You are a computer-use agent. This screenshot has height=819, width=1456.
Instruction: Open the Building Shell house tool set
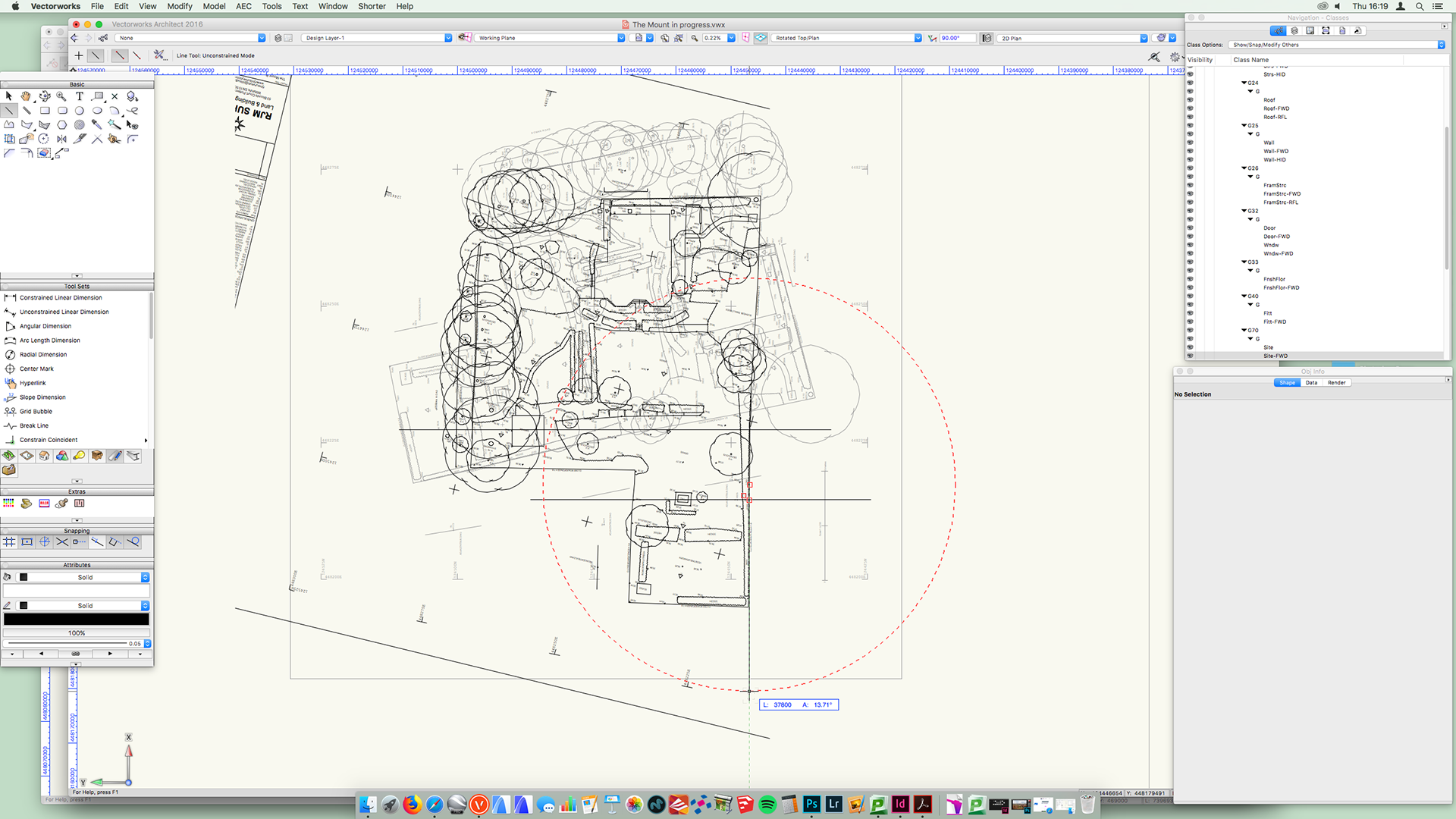[44, 456]
